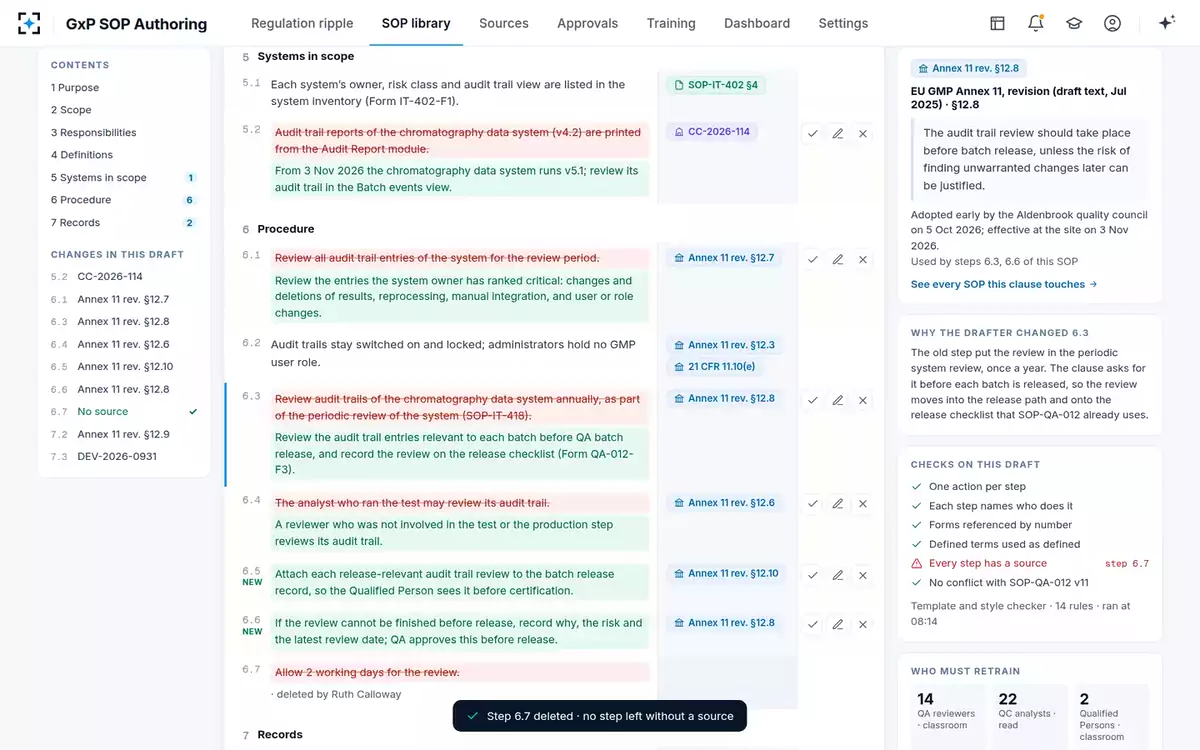Viewport: 1200px width, 750px height.
Task: Accept the change in step 6.3
Action: [813, 400]
